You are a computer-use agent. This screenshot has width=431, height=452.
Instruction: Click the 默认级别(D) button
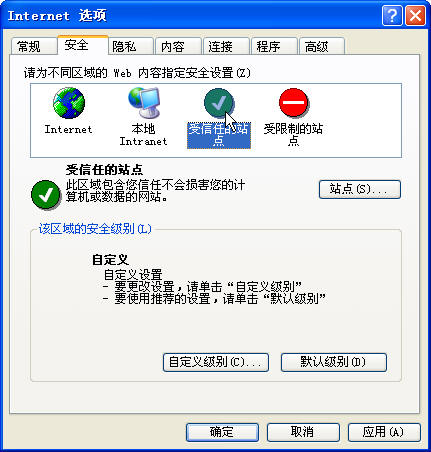(334, 362)
